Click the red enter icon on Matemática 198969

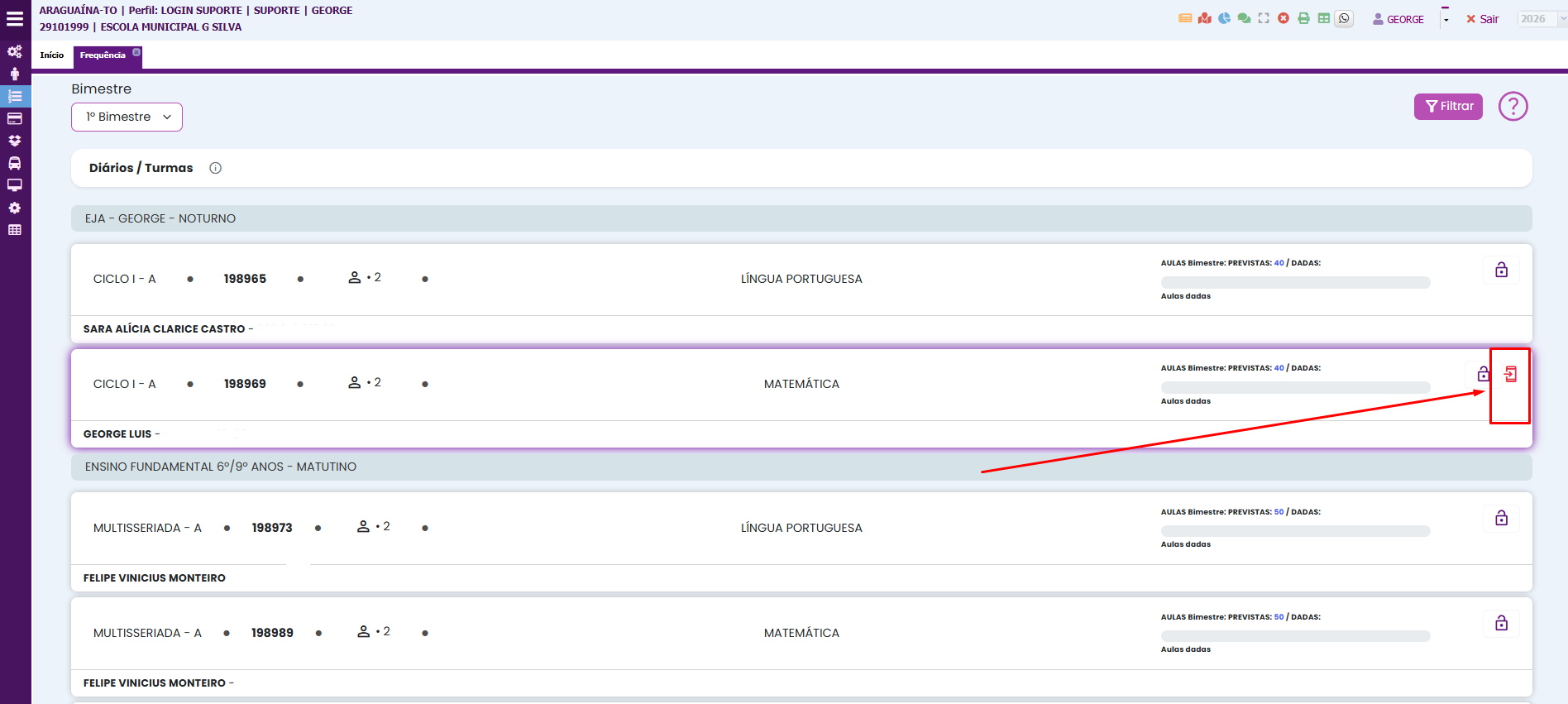coord(1510,375)
